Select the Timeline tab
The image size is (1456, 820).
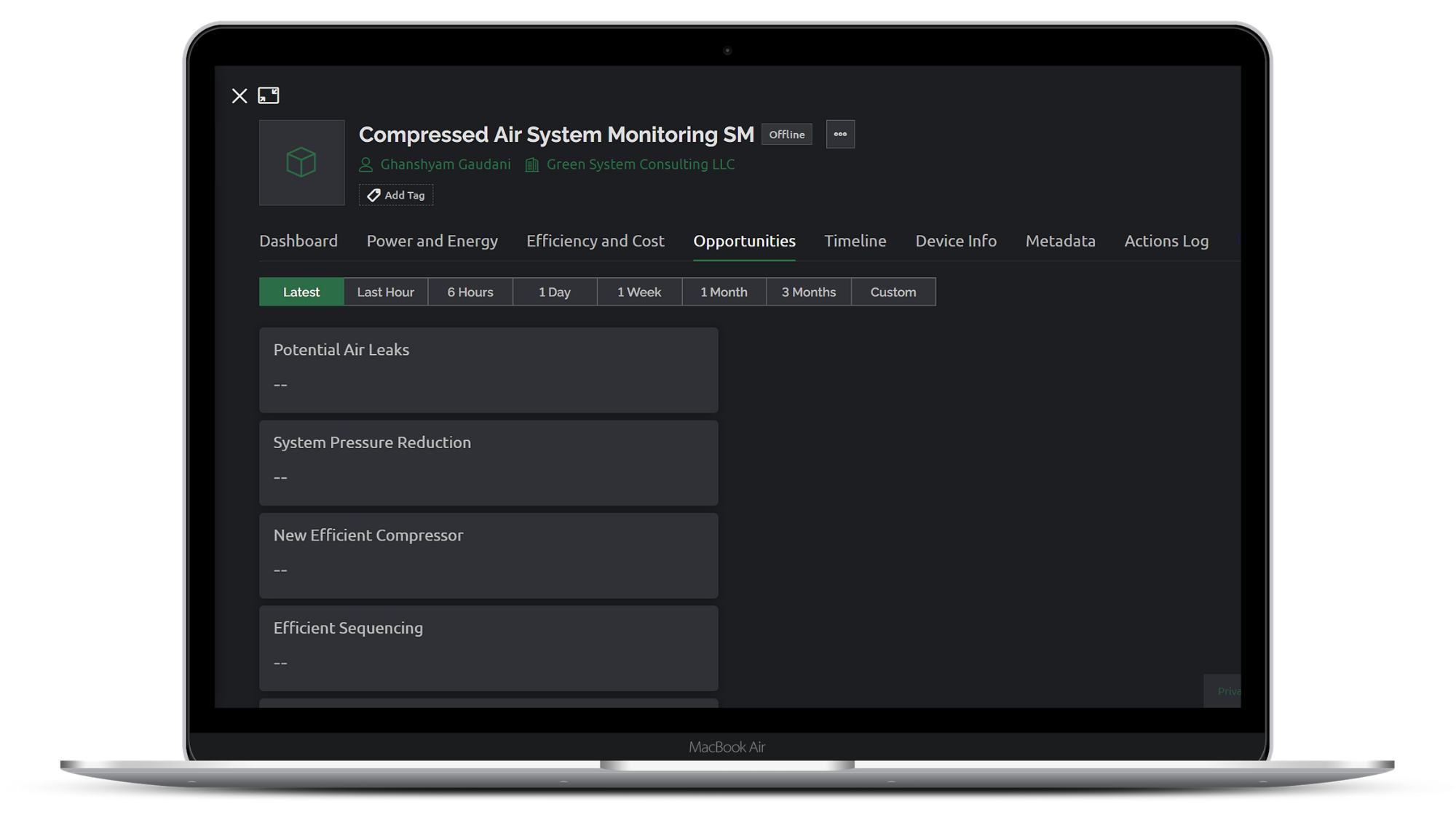(855, 241)
